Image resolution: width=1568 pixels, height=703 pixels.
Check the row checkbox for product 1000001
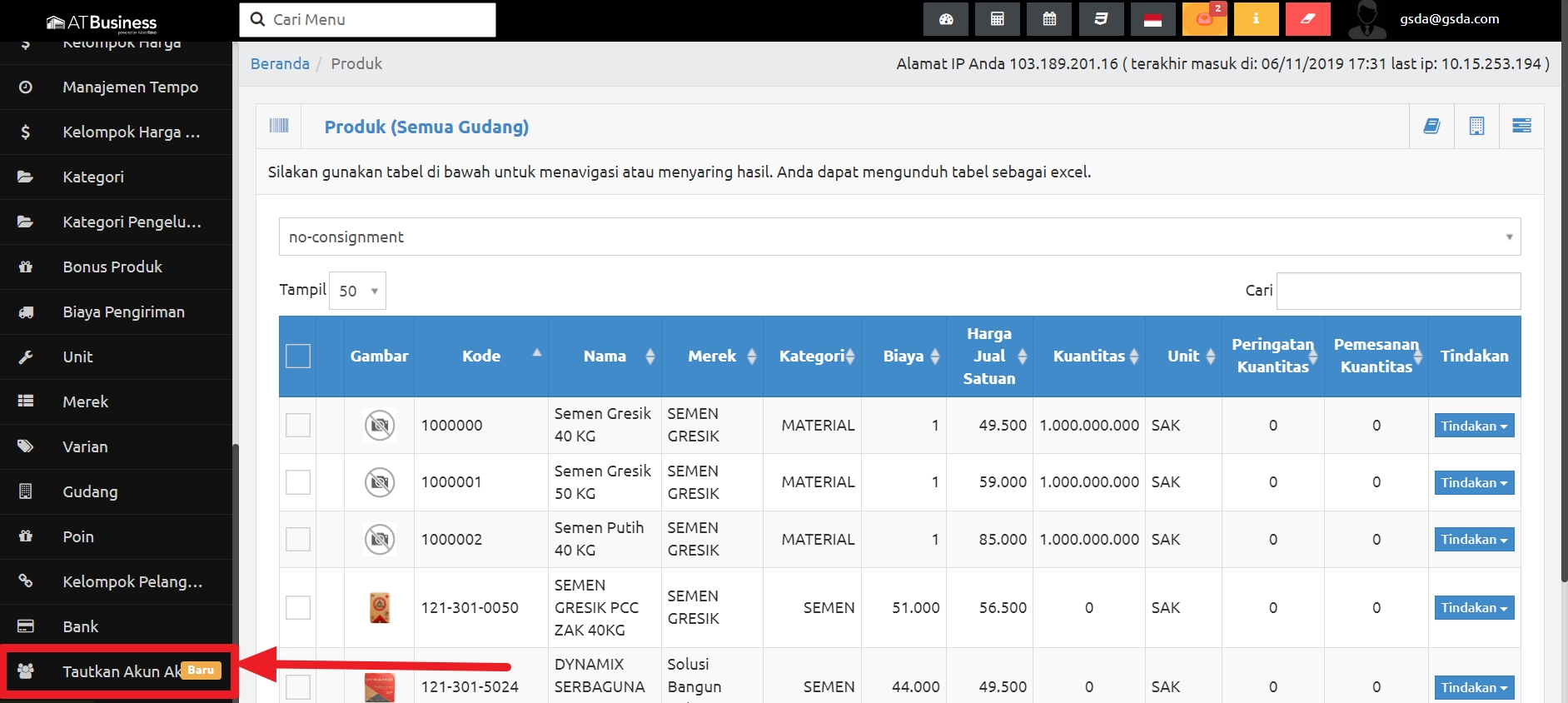click(298, 481)
